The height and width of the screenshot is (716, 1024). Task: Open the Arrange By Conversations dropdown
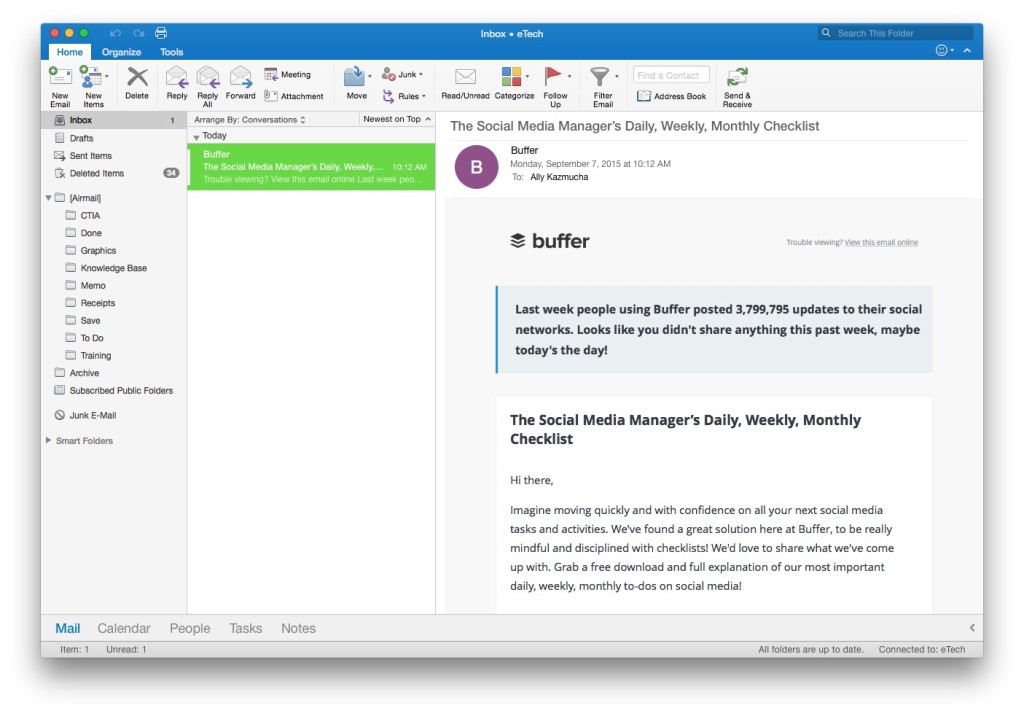click(249, 120)
